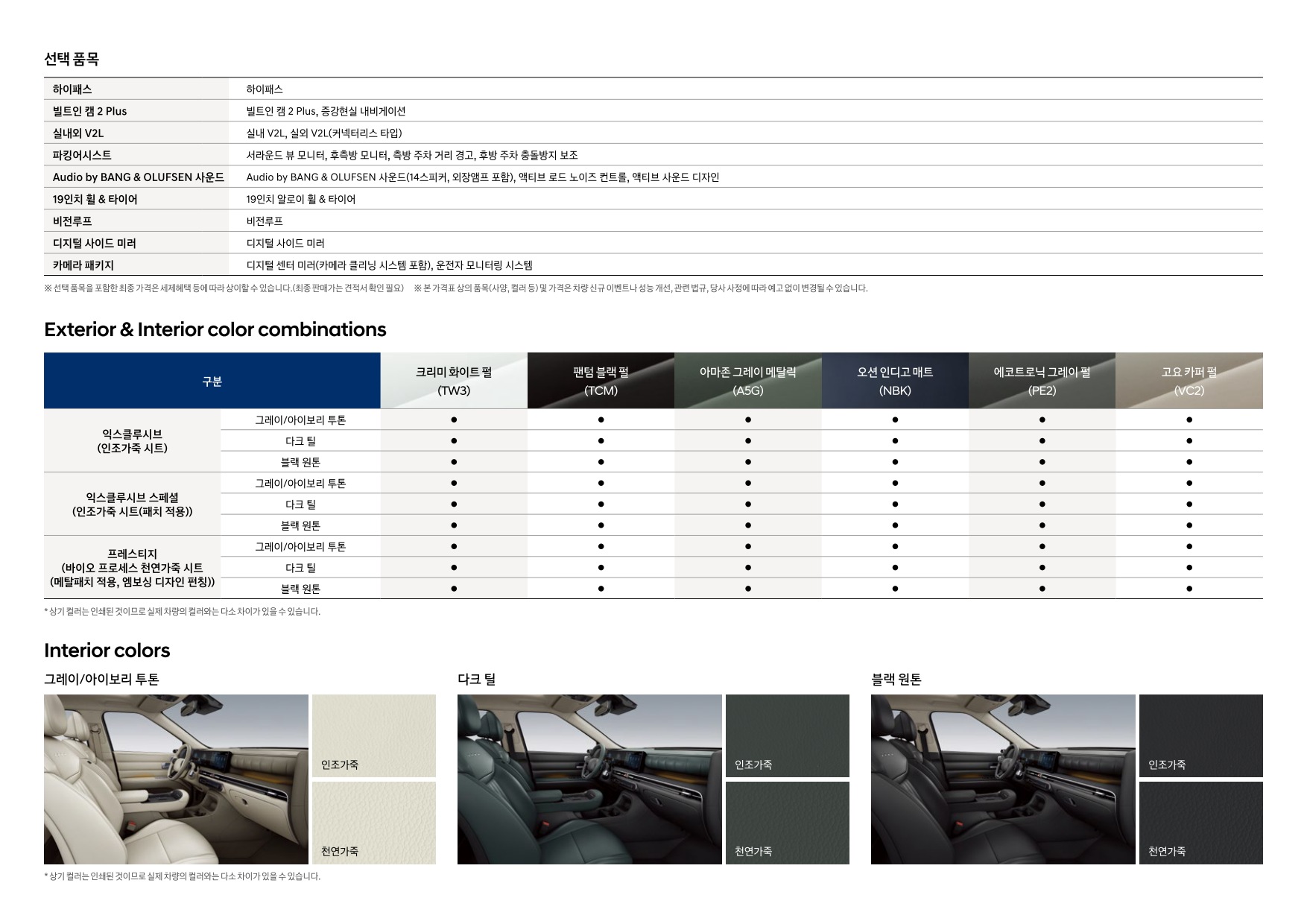Select the 카메라 패키지 option row label
The image size is (1307, 924).
click(x=83, y=265)
